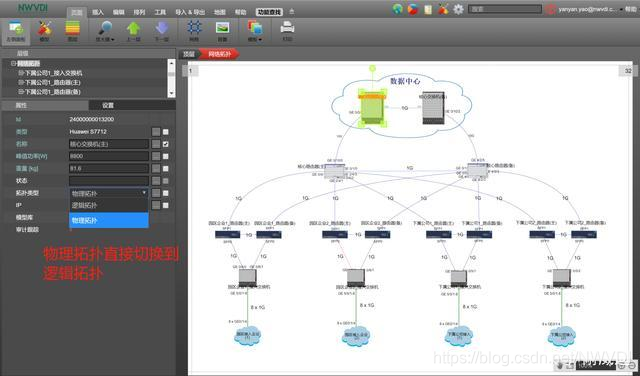Toggle checkbox in the 峰值功率(W) row
The height and width of the screenshot is (376, 640).
(165, 156)
